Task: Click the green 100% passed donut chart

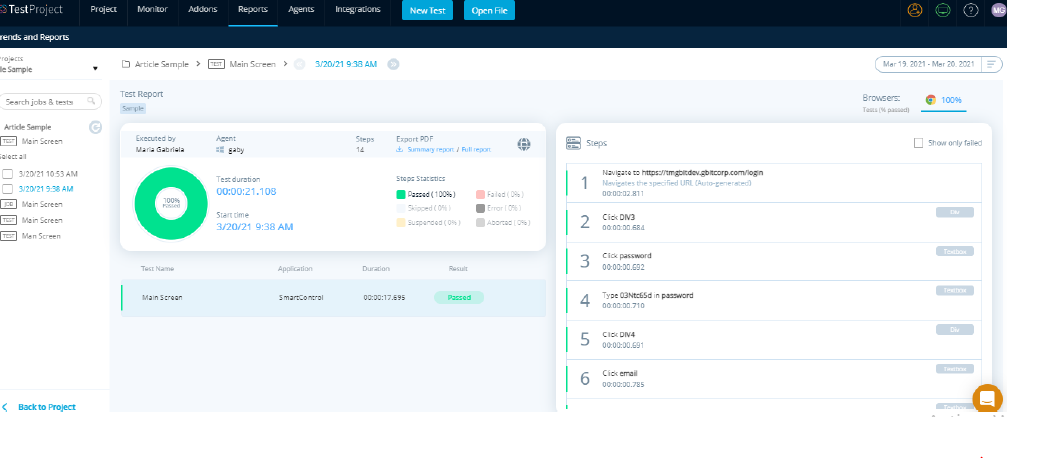Action: [x=171, y=203]
